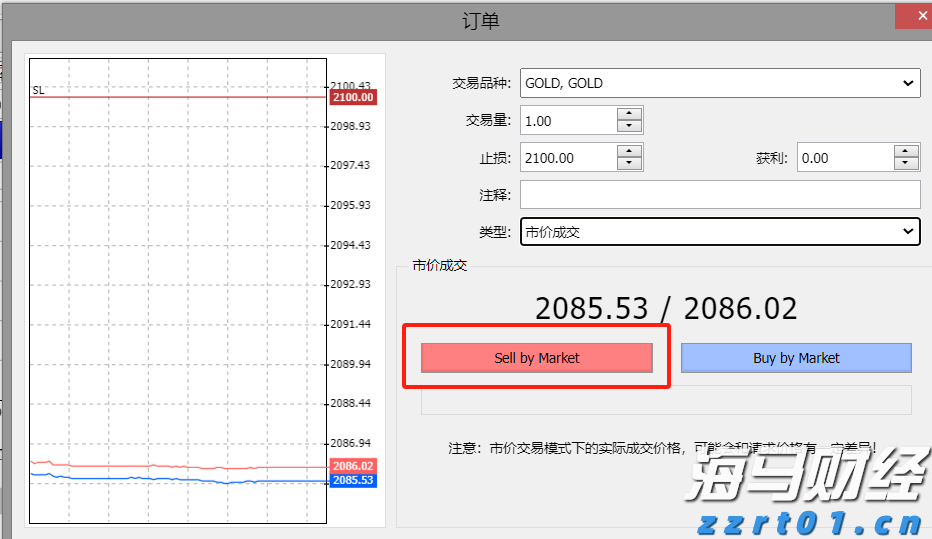The height and width of the screenshot is (539, 932).
Task: Click the 2100.00 SL price label on chart
Action: (x=352, y=97)
